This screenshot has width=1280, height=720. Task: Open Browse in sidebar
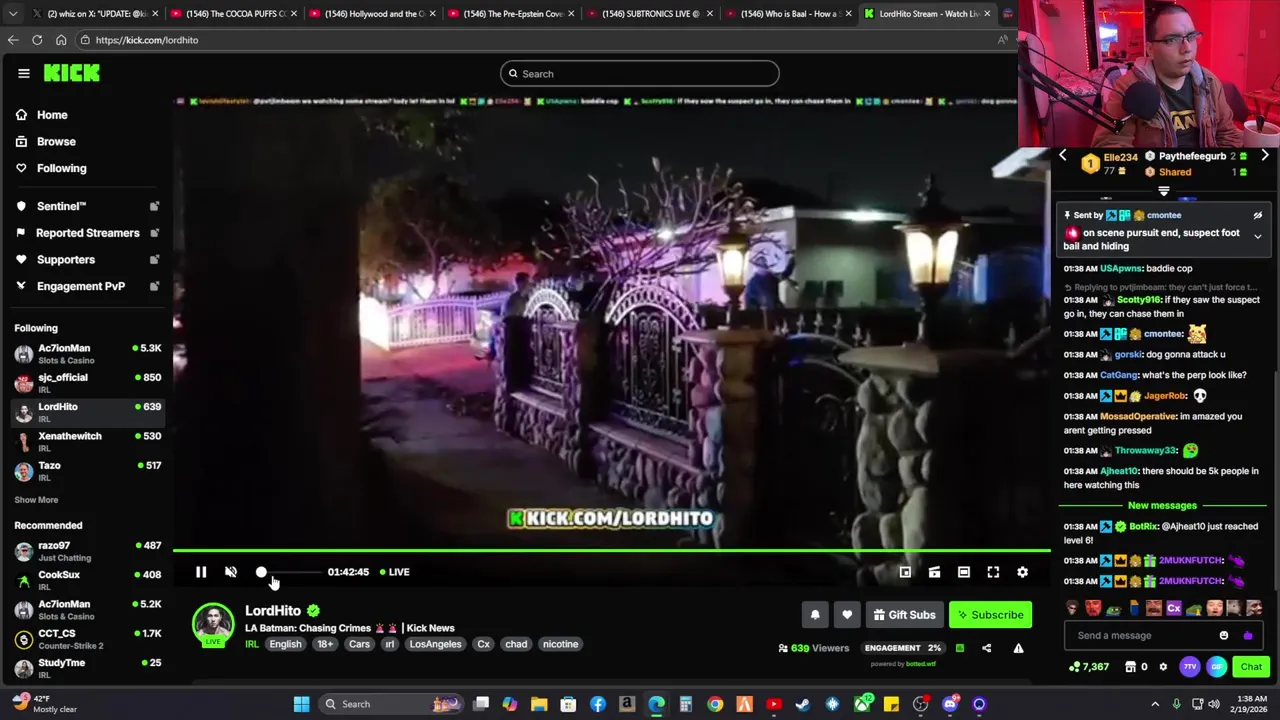click(56, 142)
